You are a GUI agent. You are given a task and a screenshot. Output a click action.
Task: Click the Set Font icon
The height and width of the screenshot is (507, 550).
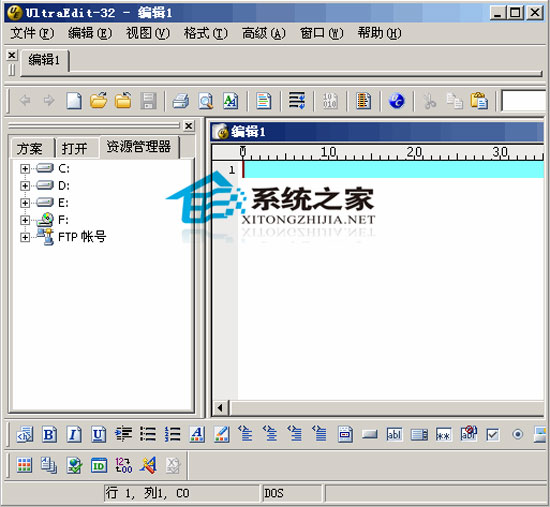coord(230,101)
